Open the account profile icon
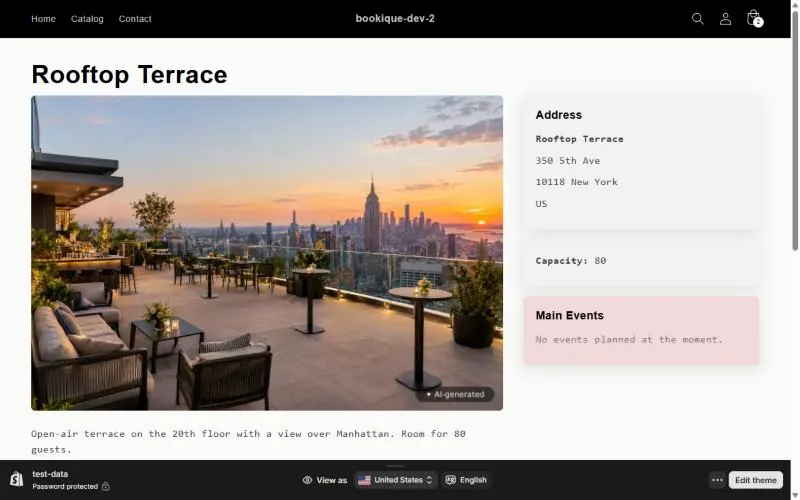Image resolution: width=800 pixels, height=500 pixels. 725,19
